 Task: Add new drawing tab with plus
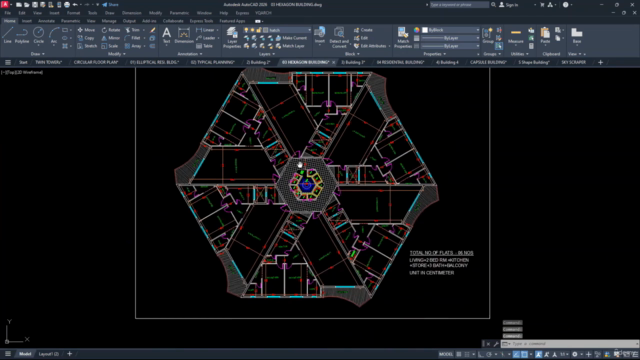(x=600, y=62)
